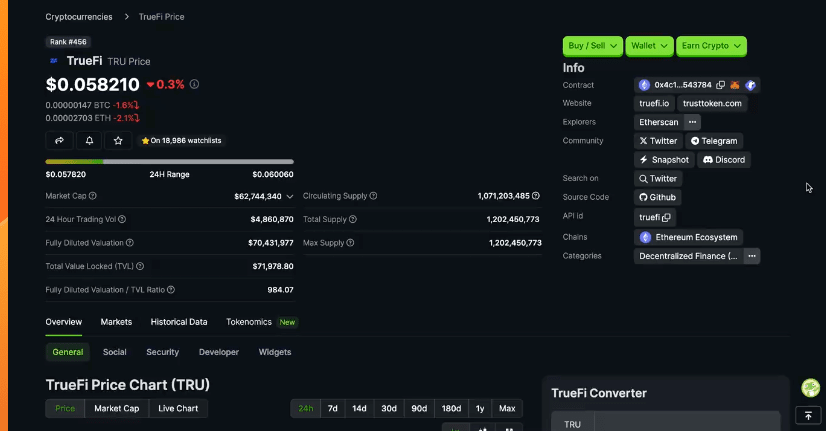Select 30d chart range
Viewport: 826px width, 431px height.
(x=389, y=408)
